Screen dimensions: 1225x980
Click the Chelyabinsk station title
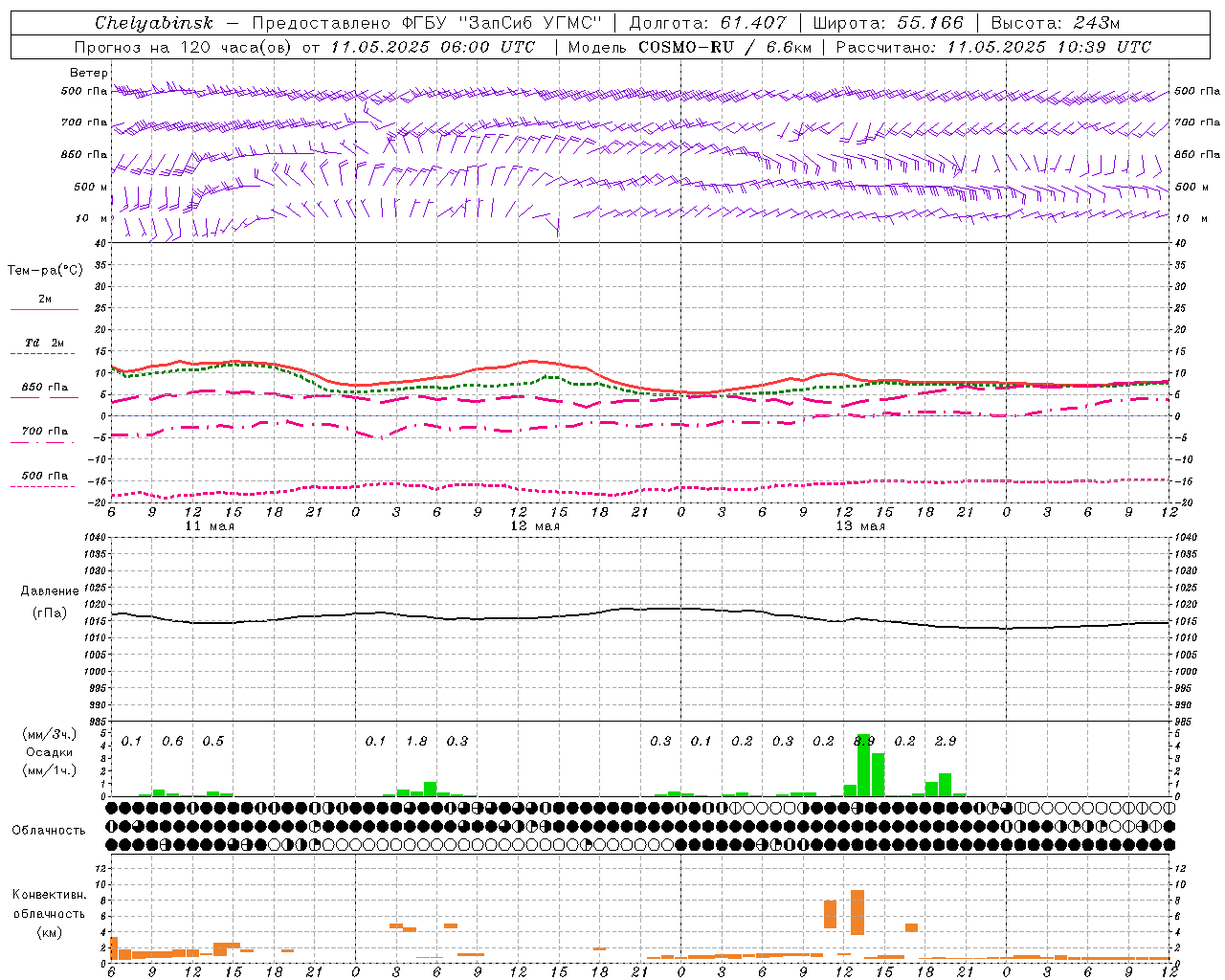[x=153, y=23]
